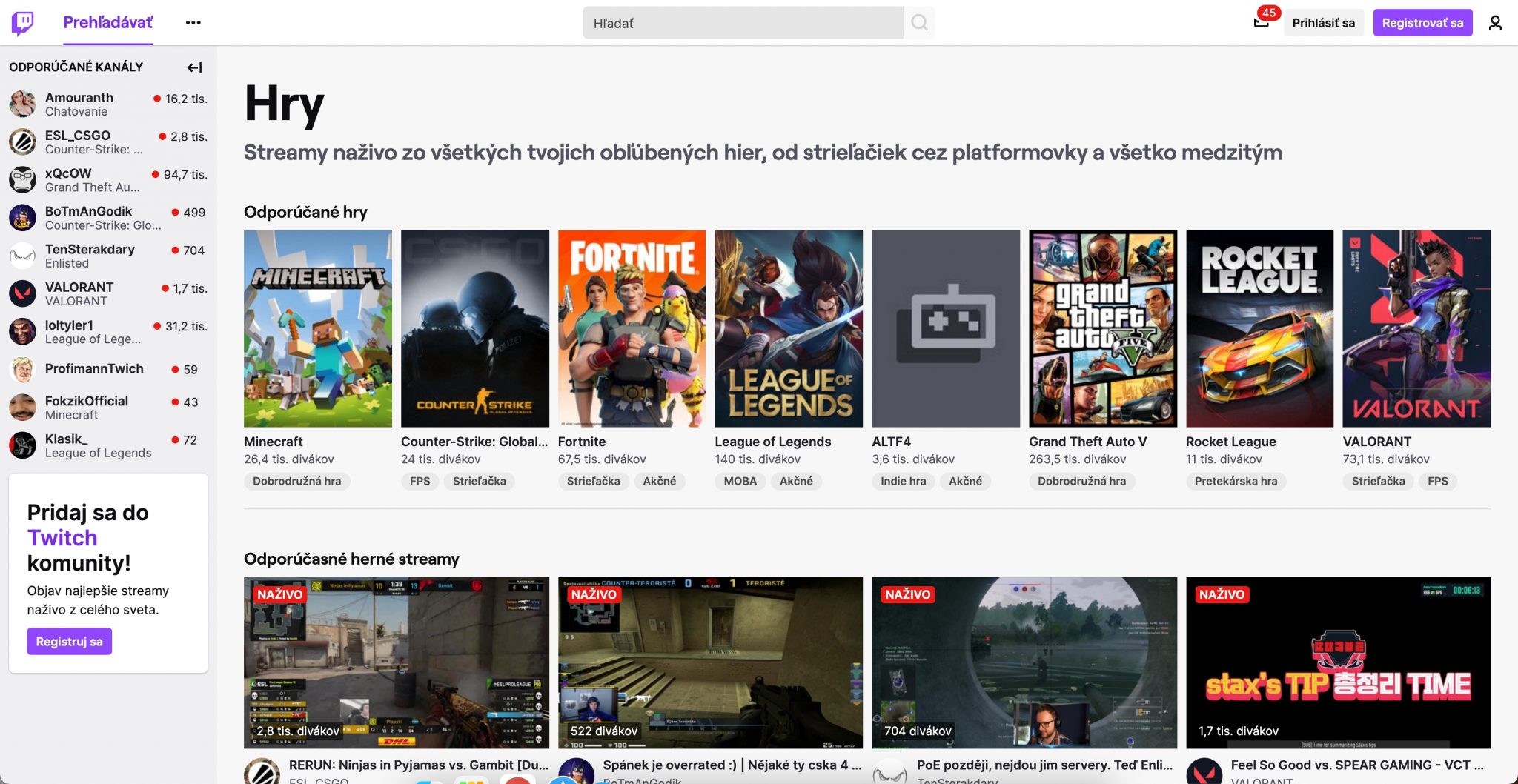Open the three-dots more menu

pos(193,23)
